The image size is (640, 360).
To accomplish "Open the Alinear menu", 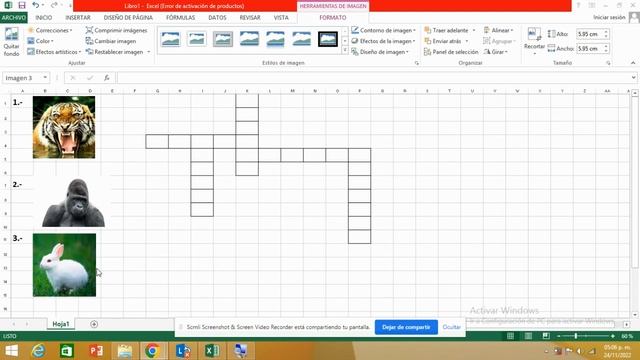I will click(x=499, y=30).
